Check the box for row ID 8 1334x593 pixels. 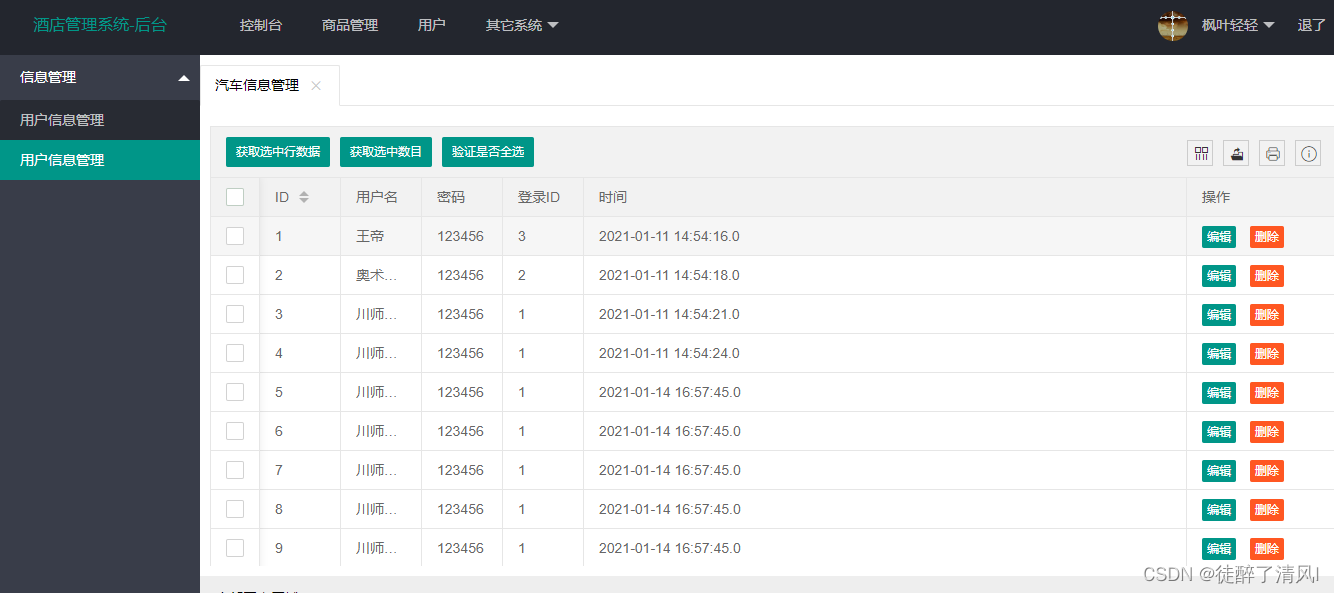(x=235, y=509)
